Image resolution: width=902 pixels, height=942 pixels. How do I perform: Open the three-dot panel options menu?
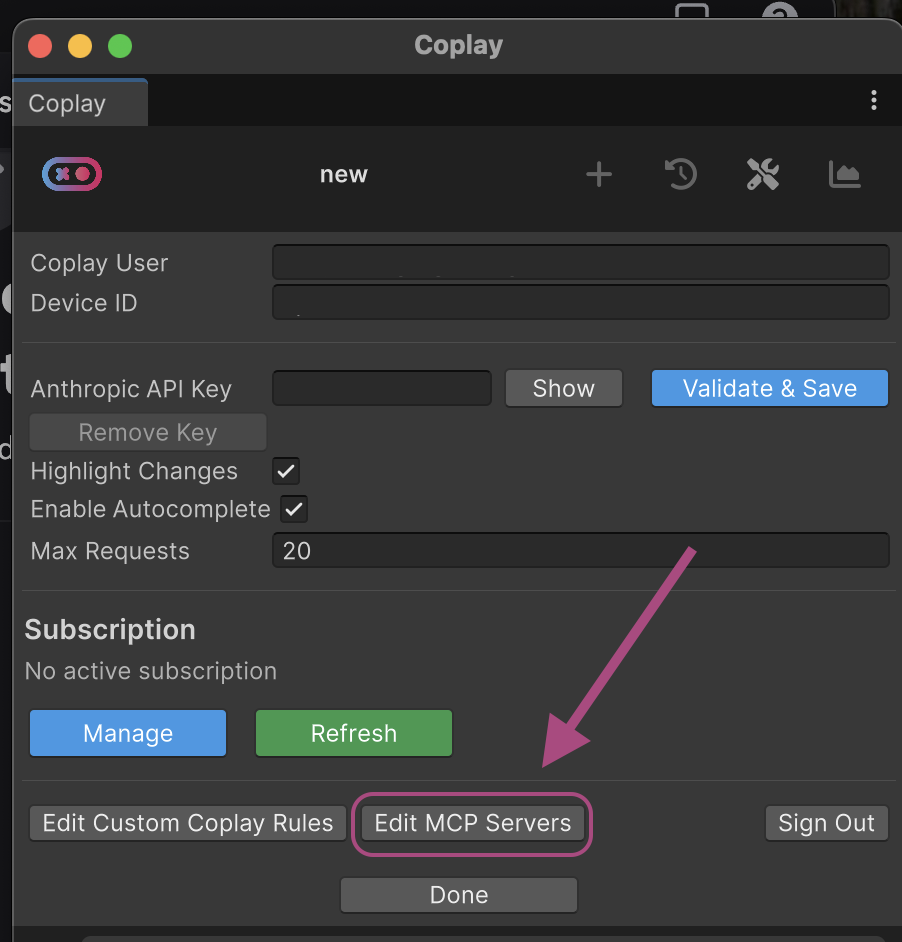pyautogui.click(x=874, y=100)
